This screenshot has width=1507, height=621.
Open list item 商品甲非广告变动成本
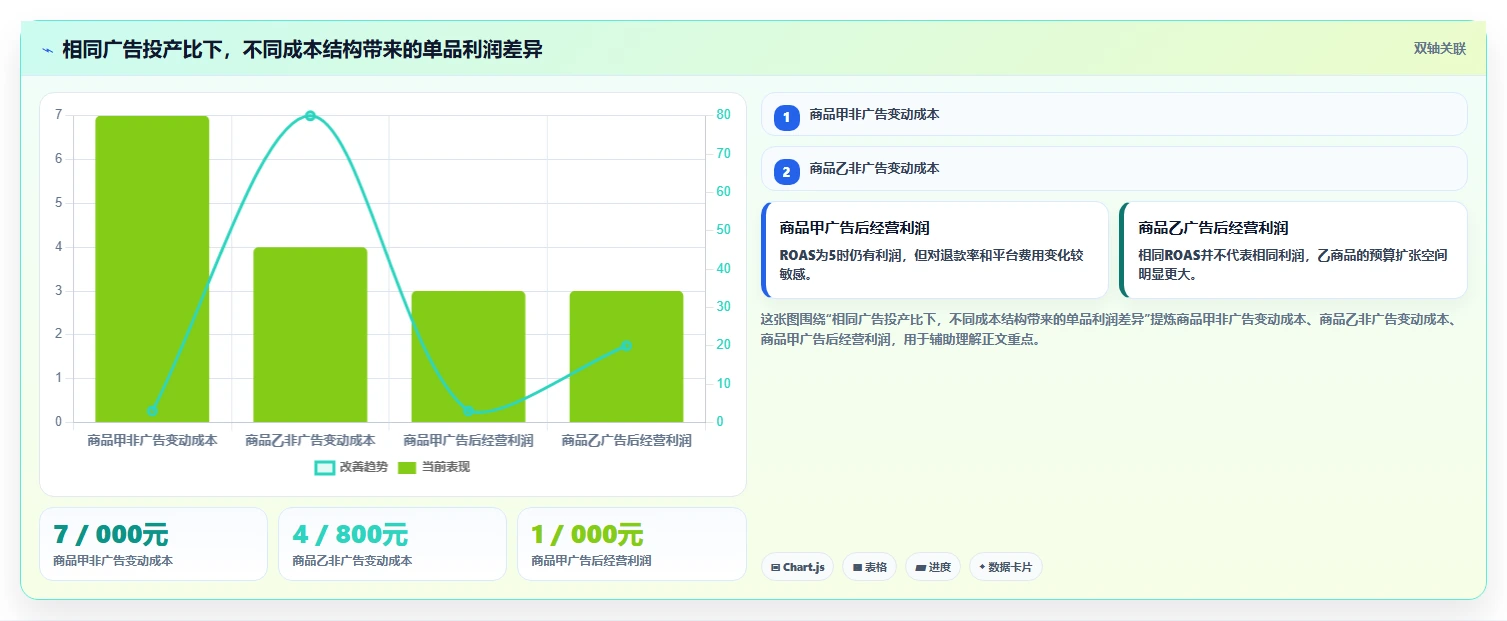pyautogui.click(x=1114, y=114)
